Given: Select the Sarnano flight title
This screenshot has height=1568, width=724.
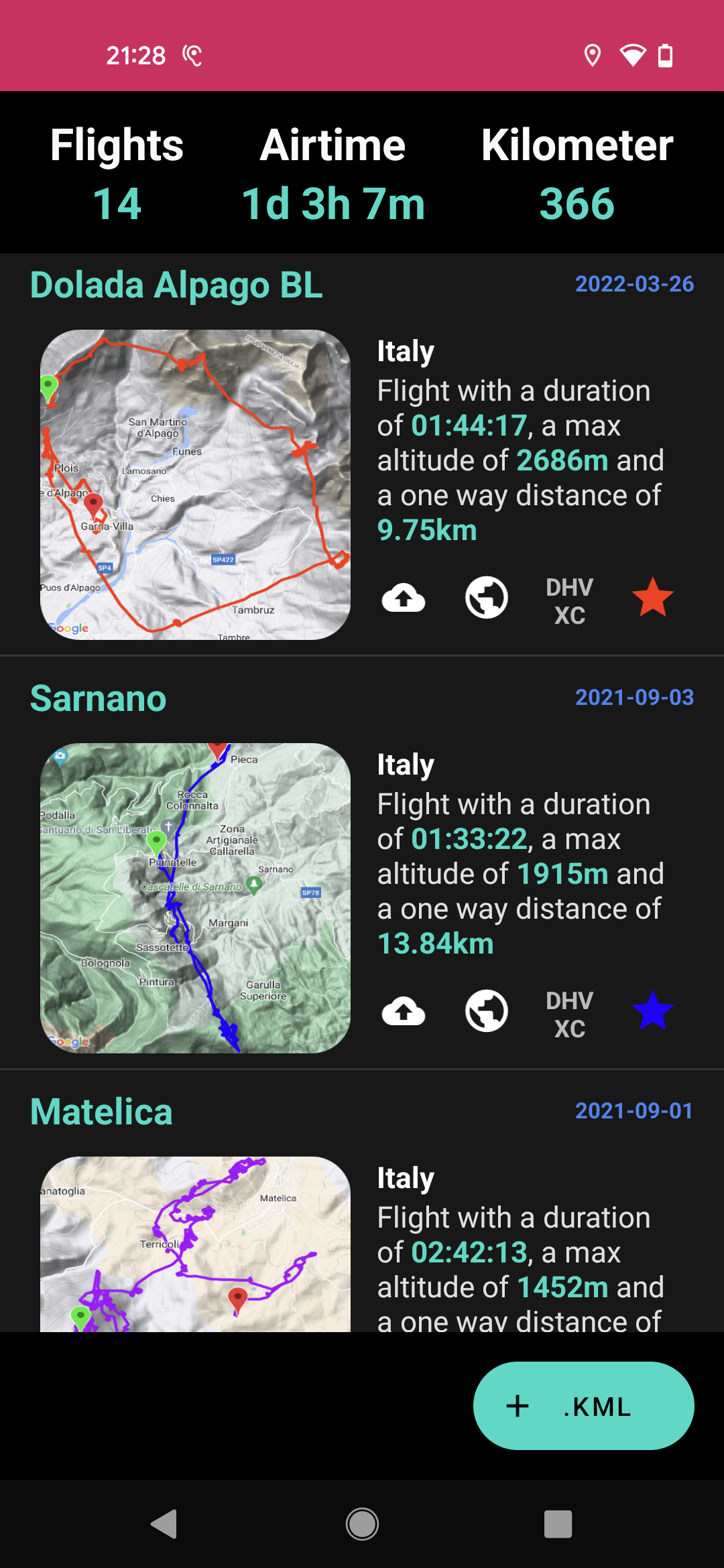Looking at the screenshot, I should (98, 698).
